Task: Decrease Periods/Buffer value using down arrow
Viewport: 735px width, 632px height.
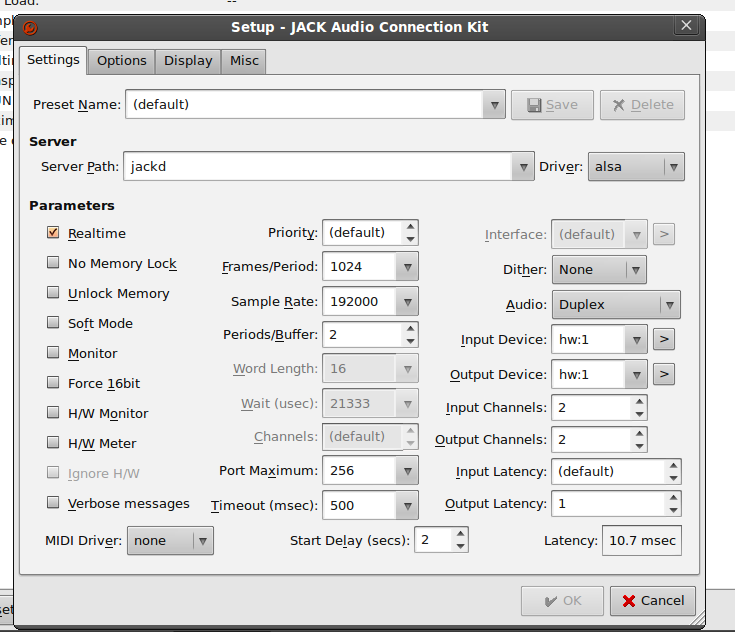Action: pos(410,341)
